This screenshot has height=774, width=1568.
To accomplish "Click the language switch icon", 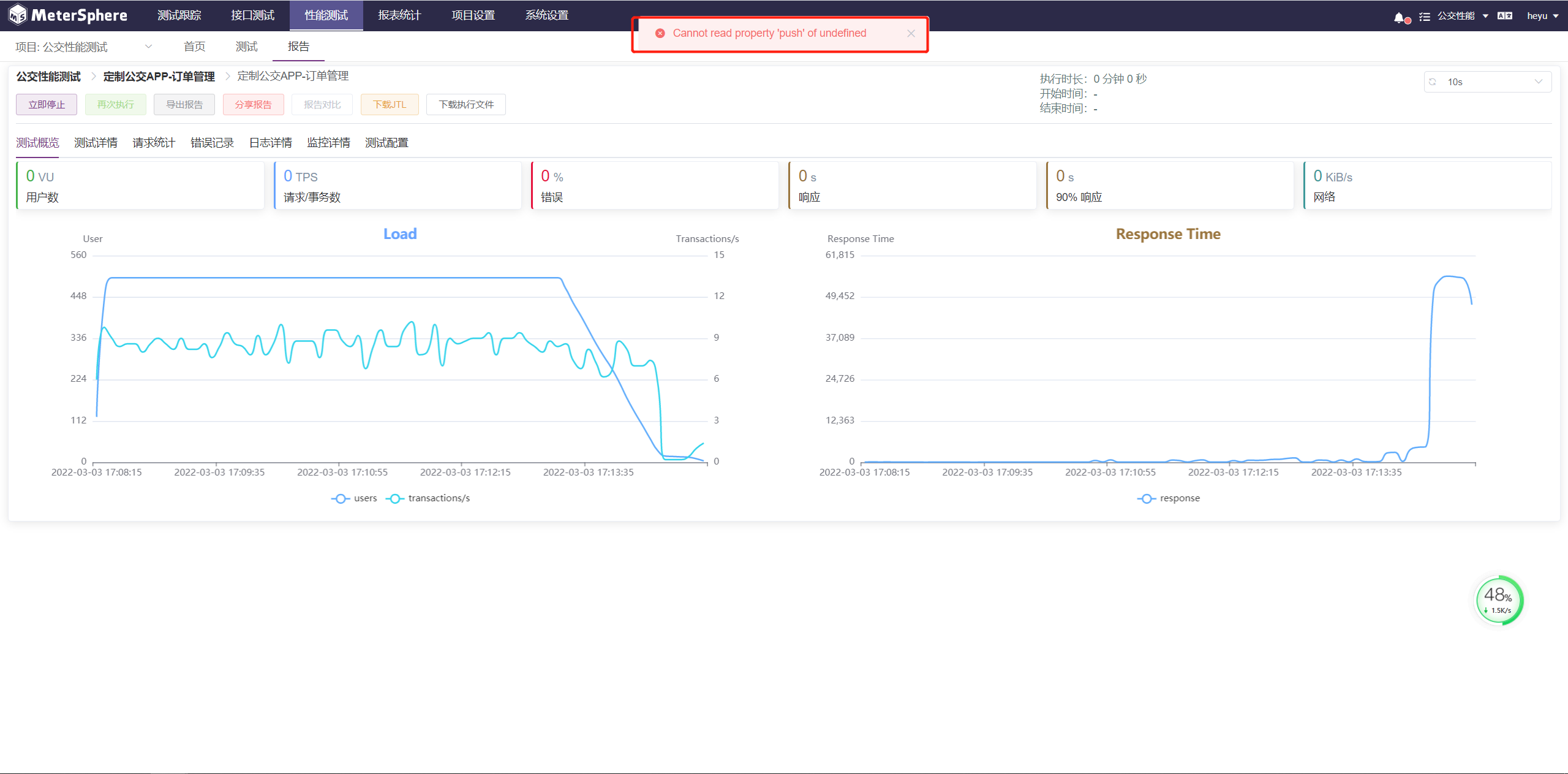I will pyautogui.click(x=1505, y=16).
